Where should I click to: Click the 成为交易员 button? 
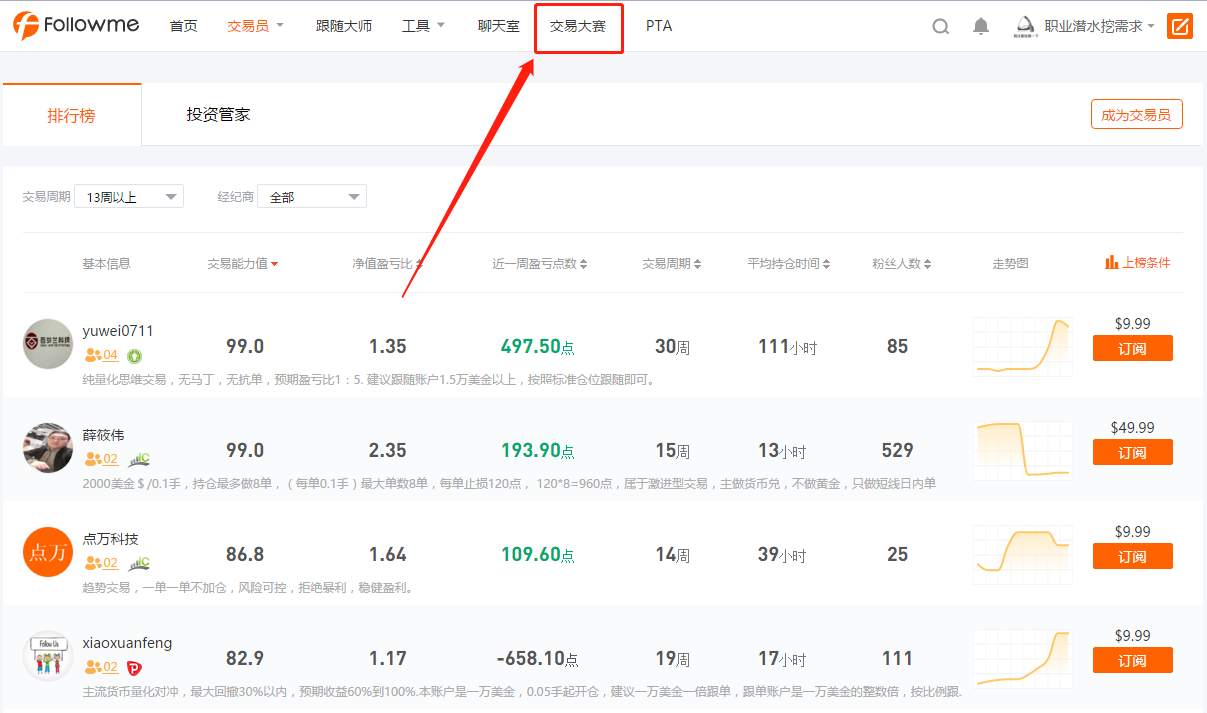[x=1136, y=115]
